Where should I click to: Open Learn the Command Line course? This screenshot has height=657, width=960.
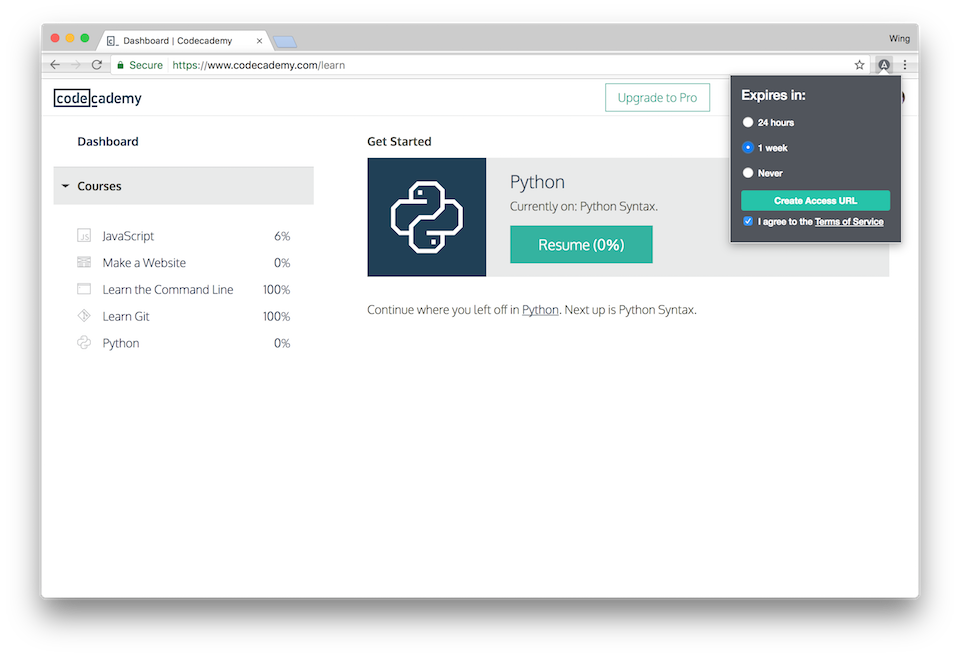(168, 290)
